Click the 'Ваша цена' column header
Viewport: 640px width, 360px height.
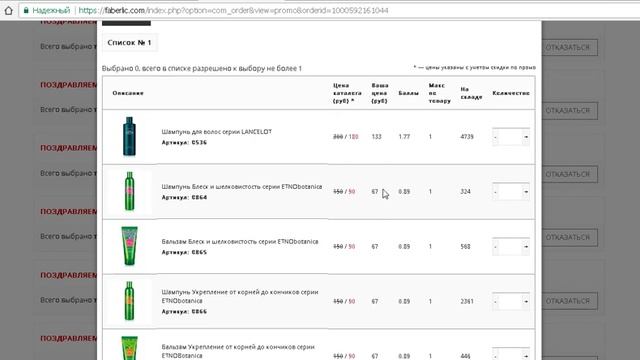click(x=380, y=93)
